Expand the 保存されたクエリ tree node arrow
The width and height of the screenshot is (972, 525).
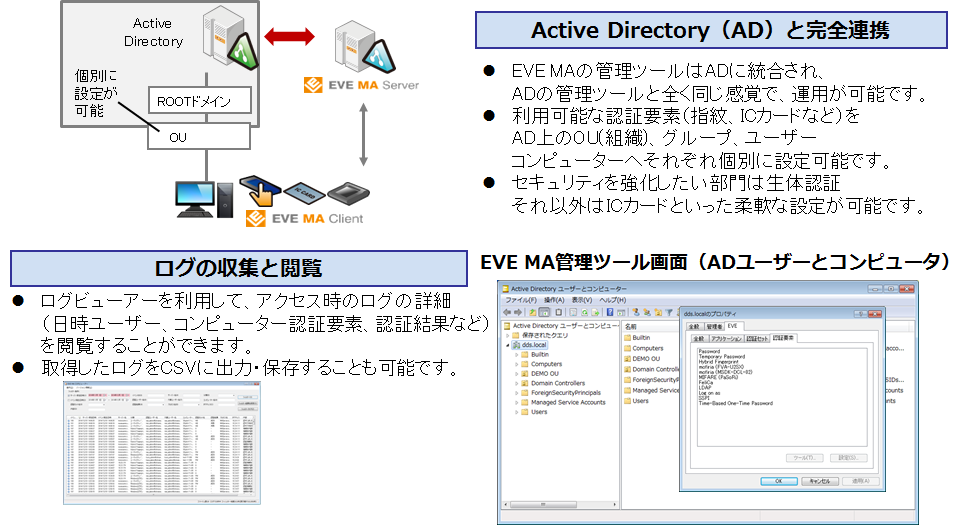[508, 335]
